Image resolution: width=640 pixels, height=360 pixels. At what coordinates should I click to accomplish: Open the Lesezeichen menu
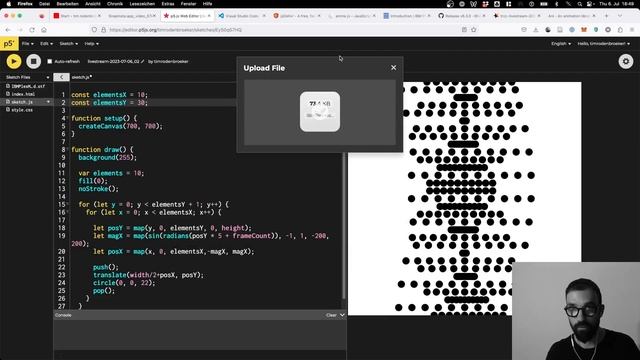(x=142, y=4)
